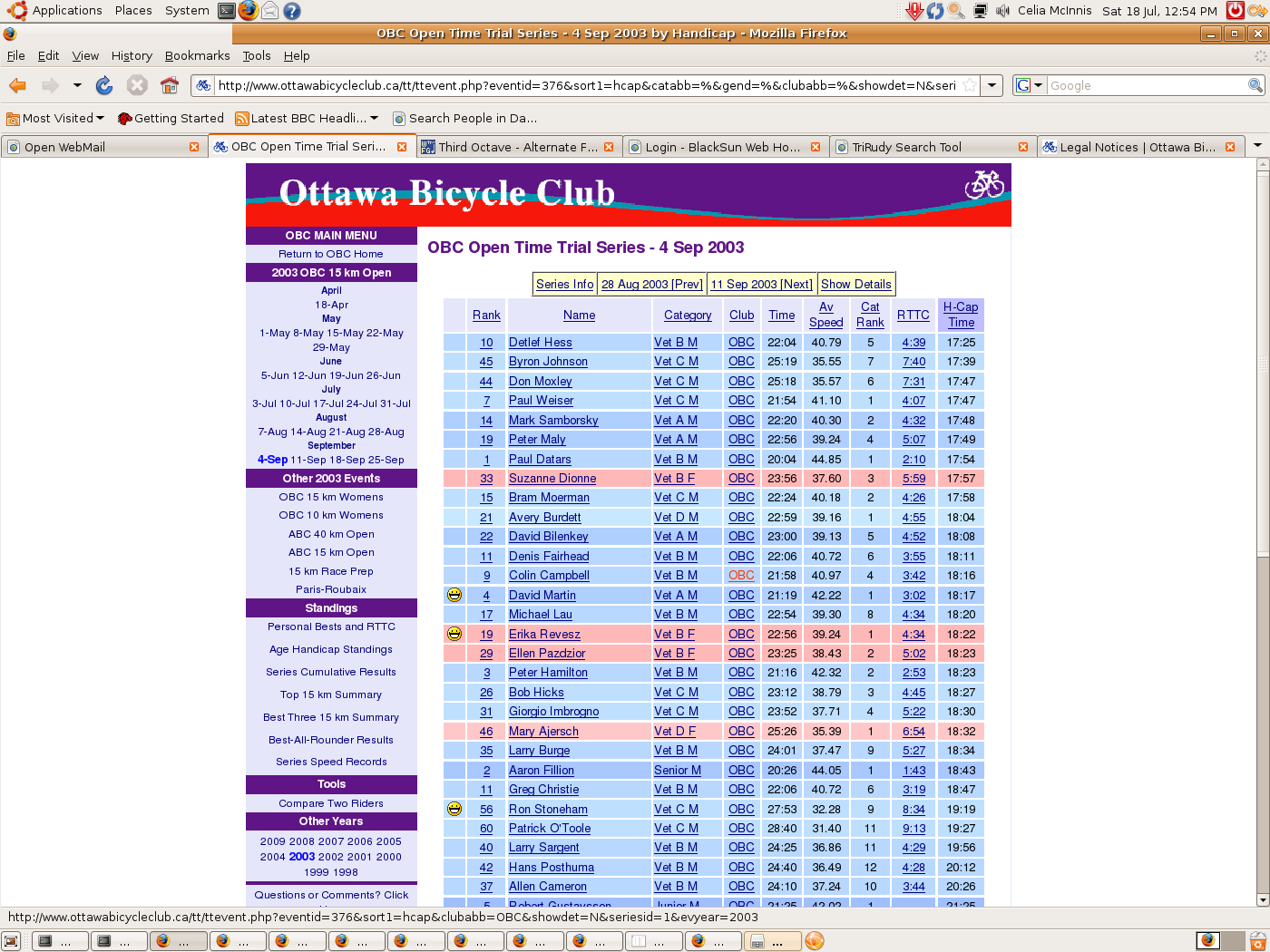Go back with the Back arrow

(18, 85)
